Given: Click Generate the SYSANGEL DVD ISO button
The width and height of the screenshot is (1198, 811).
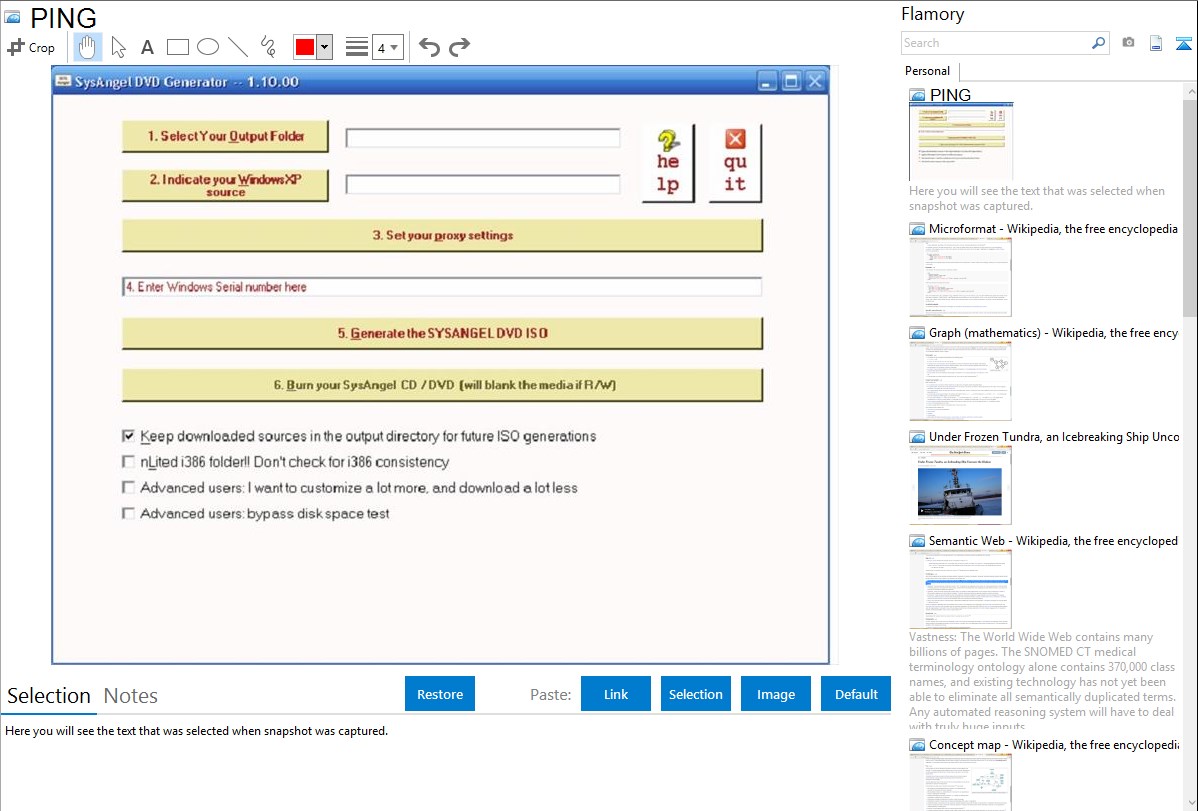Looking at the screenshot, I should 442,333.
